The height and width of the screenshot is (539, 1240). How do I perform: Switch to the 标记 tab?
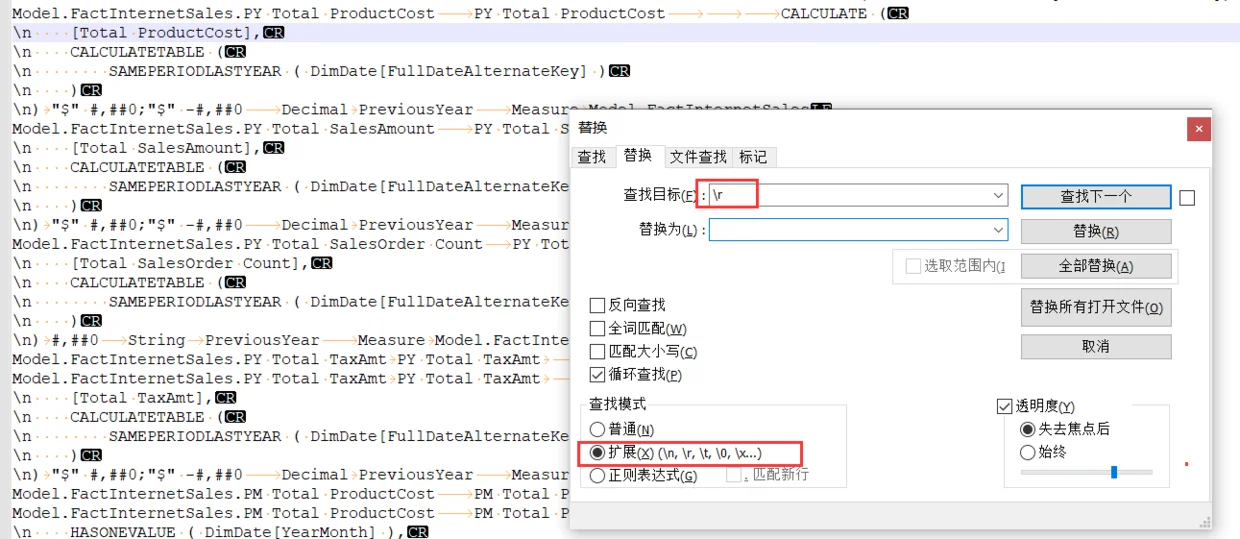[x=753, y=157]
